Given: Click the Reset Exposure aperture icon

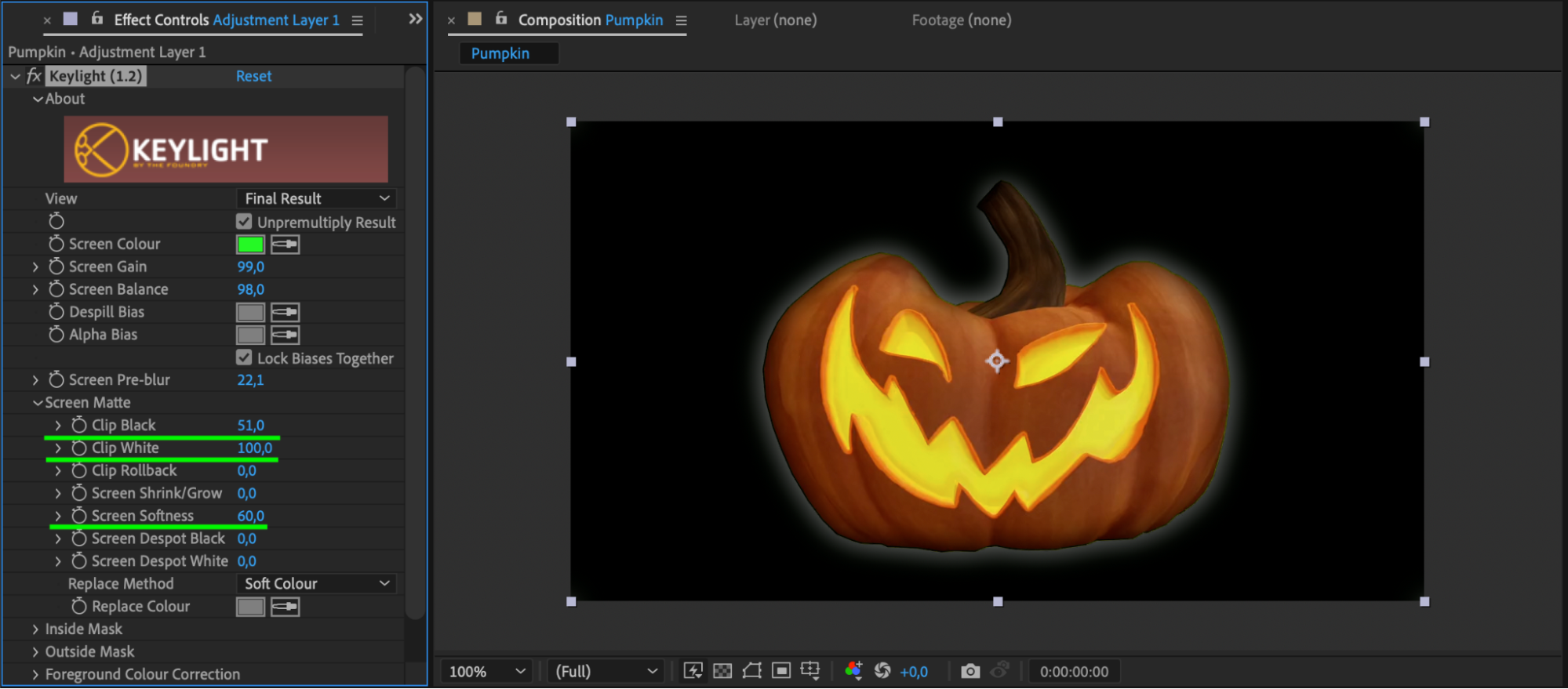Looking at the screenshot, I should click(x=882, y=671).
